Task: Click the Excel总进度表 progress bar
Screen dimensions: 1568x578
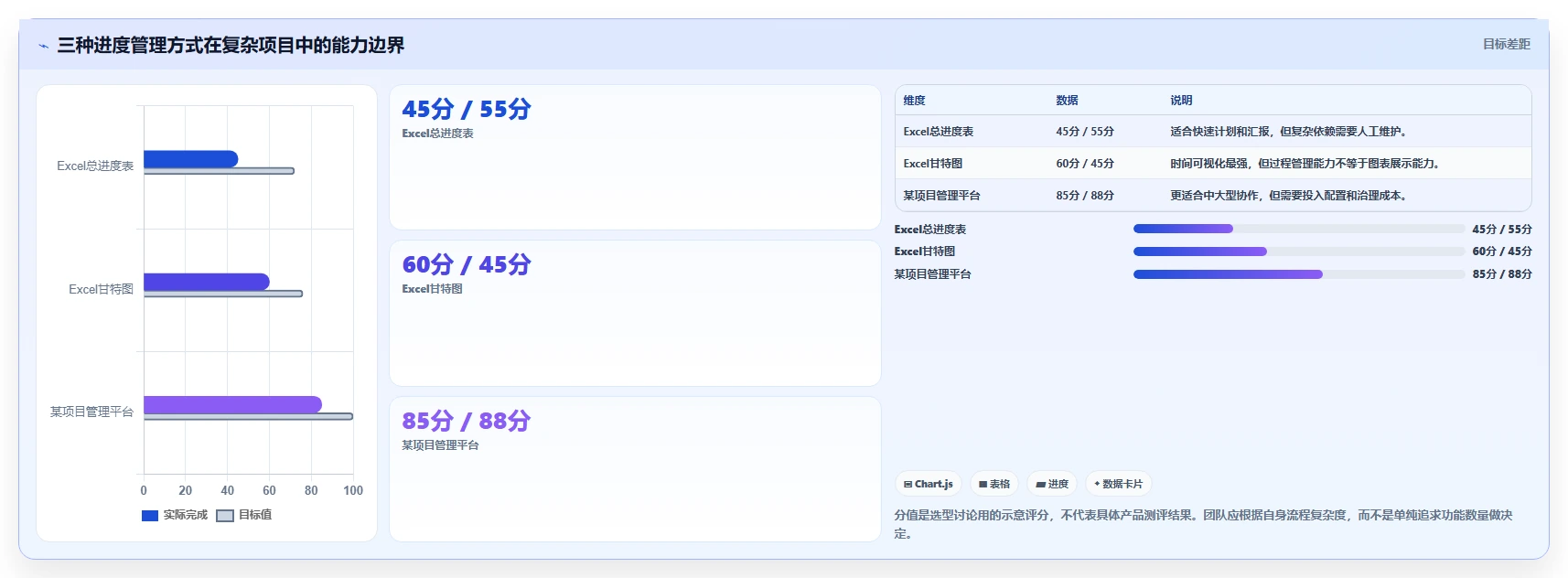Action: 1299,229
